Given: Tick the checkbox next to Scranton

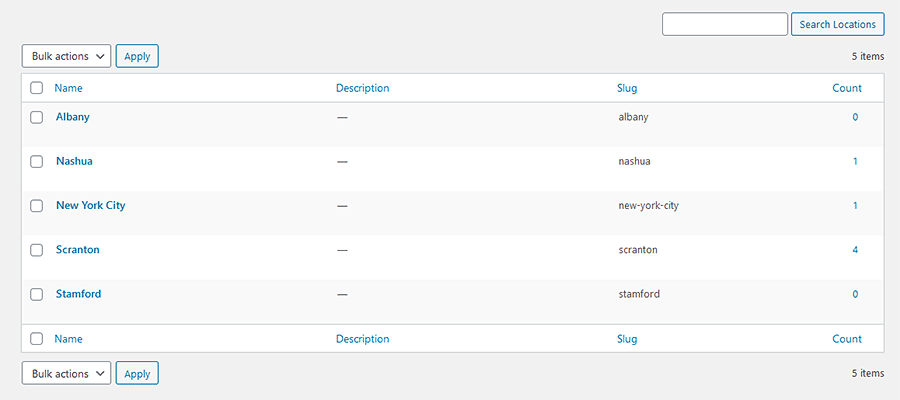Looking at the screenshot, I should 36,249.
